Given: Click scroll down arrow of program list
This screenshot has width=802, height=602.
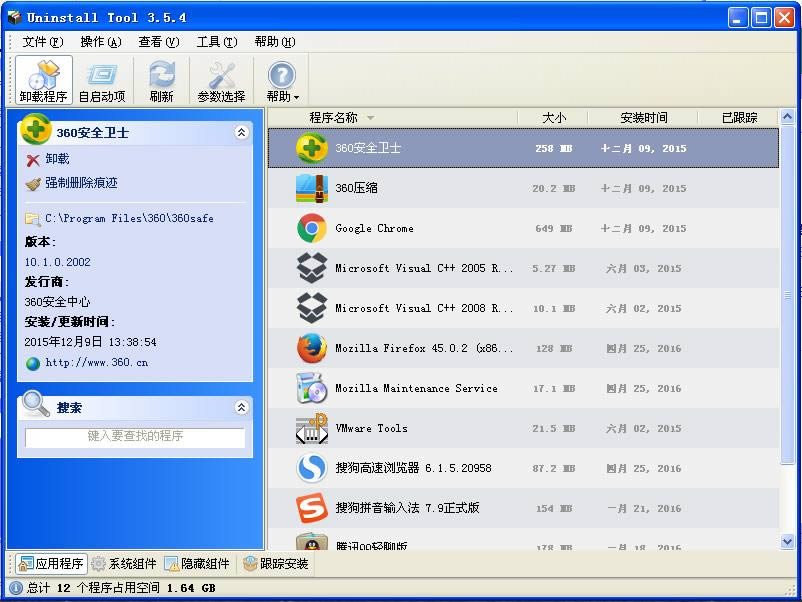Looking at the screenshot, I should click(x=787, y=542).
